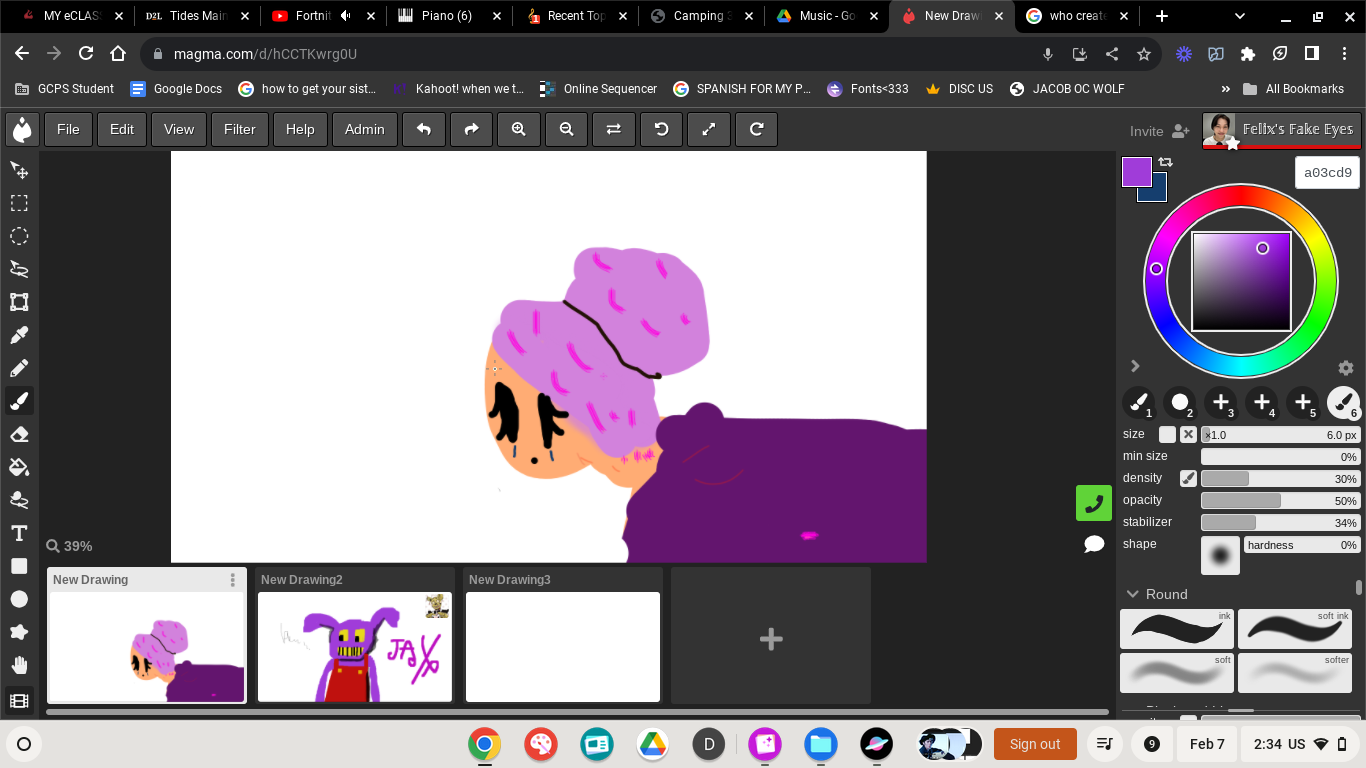The image size is (1366, 768).
Task: Toggle the X lock beside size
Action: 1188,435
